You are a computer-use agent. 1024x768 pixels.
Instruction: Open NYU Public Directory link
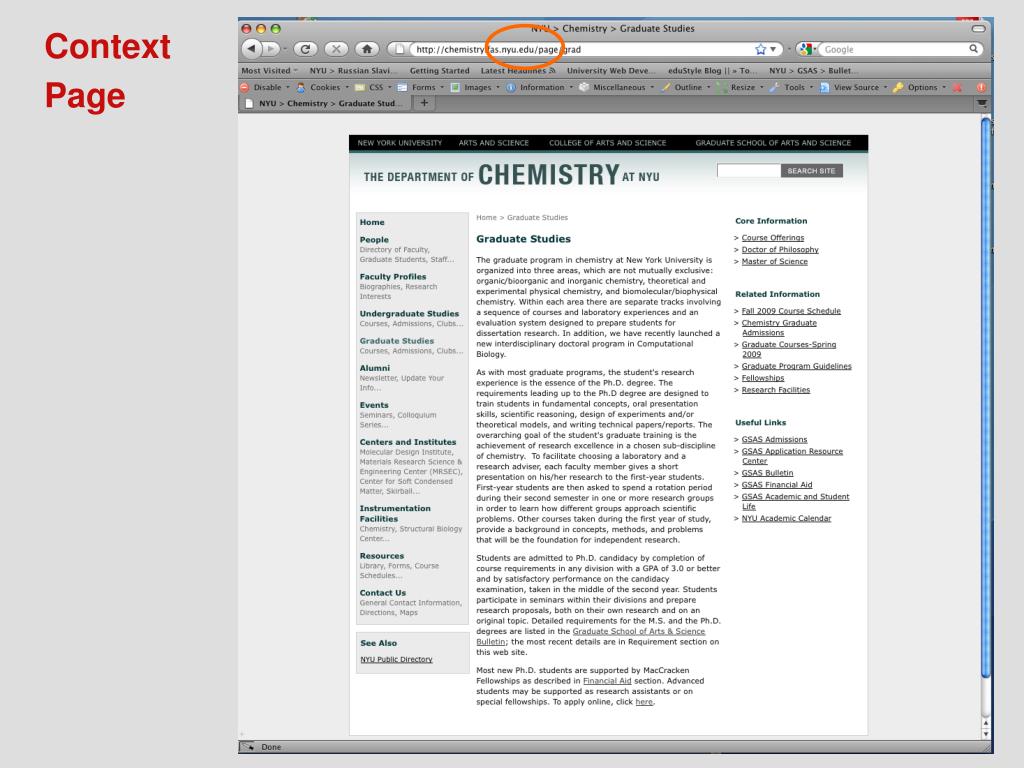(x=396, y=660)
